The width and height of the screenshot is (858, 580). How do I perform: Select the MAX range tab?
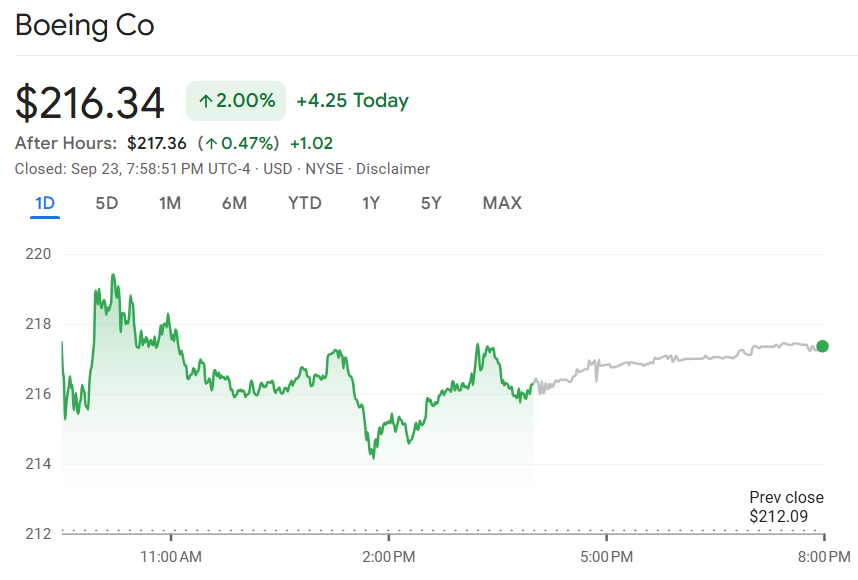pyautogui.click(x=502, y=203)
